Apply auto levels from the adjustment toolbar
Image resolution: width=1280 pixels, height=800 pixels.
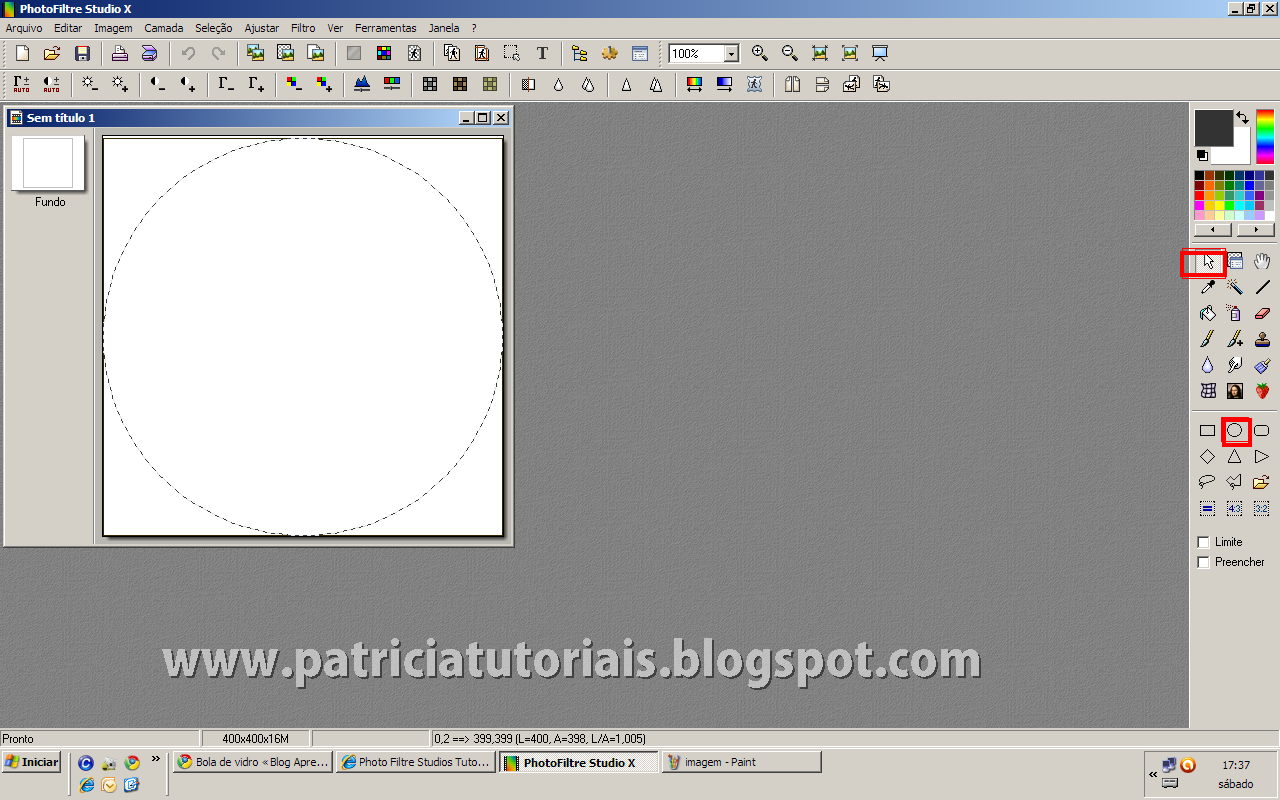21,84
